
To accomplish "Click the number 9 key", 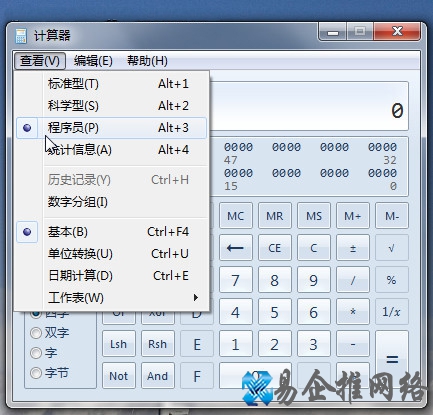I will tap(314, 280).
